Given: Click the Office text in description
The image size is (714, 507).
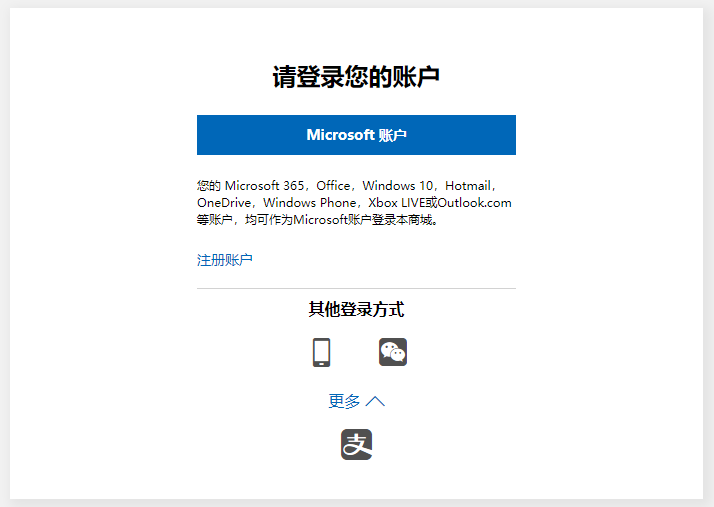Looking at the screenshot, I should coord(333,186).
